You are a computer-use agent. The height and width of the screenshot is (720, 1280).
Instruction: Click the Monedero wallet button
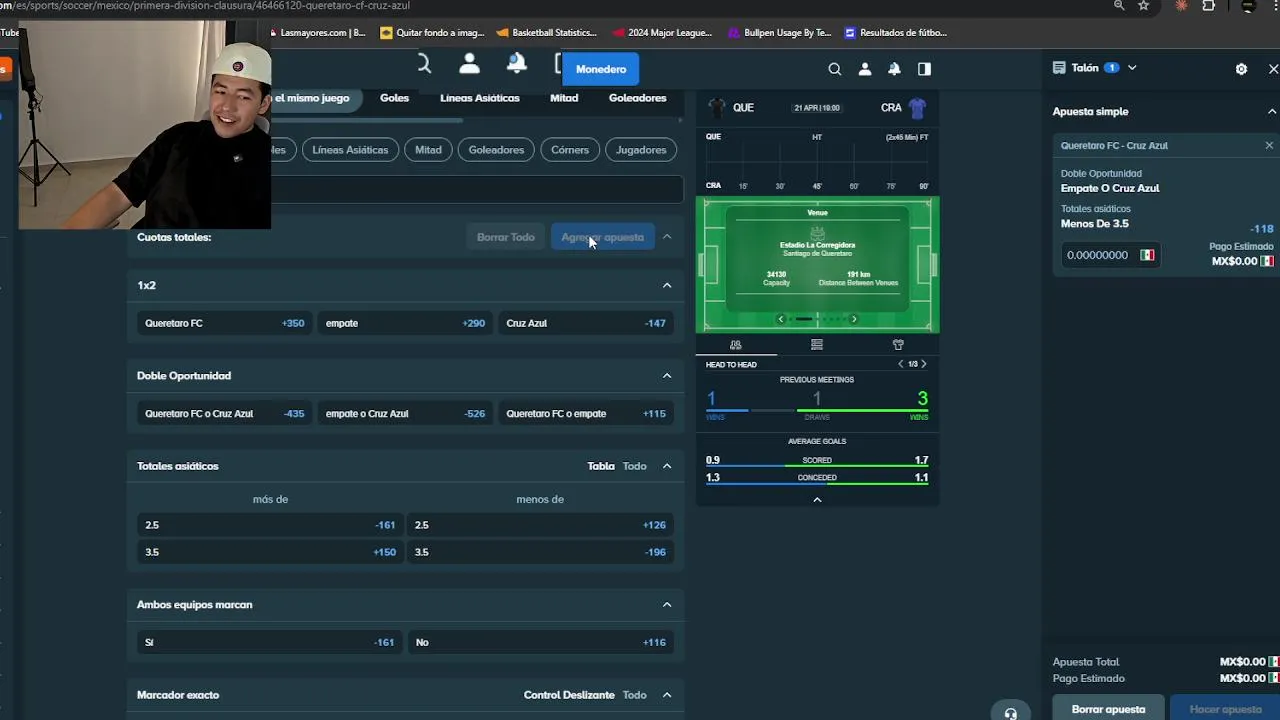coord(601,69)
